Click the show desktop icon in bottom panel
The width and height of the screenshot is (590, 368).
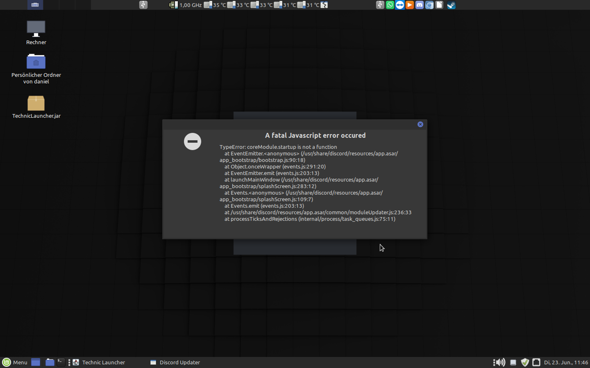[36, 362]
